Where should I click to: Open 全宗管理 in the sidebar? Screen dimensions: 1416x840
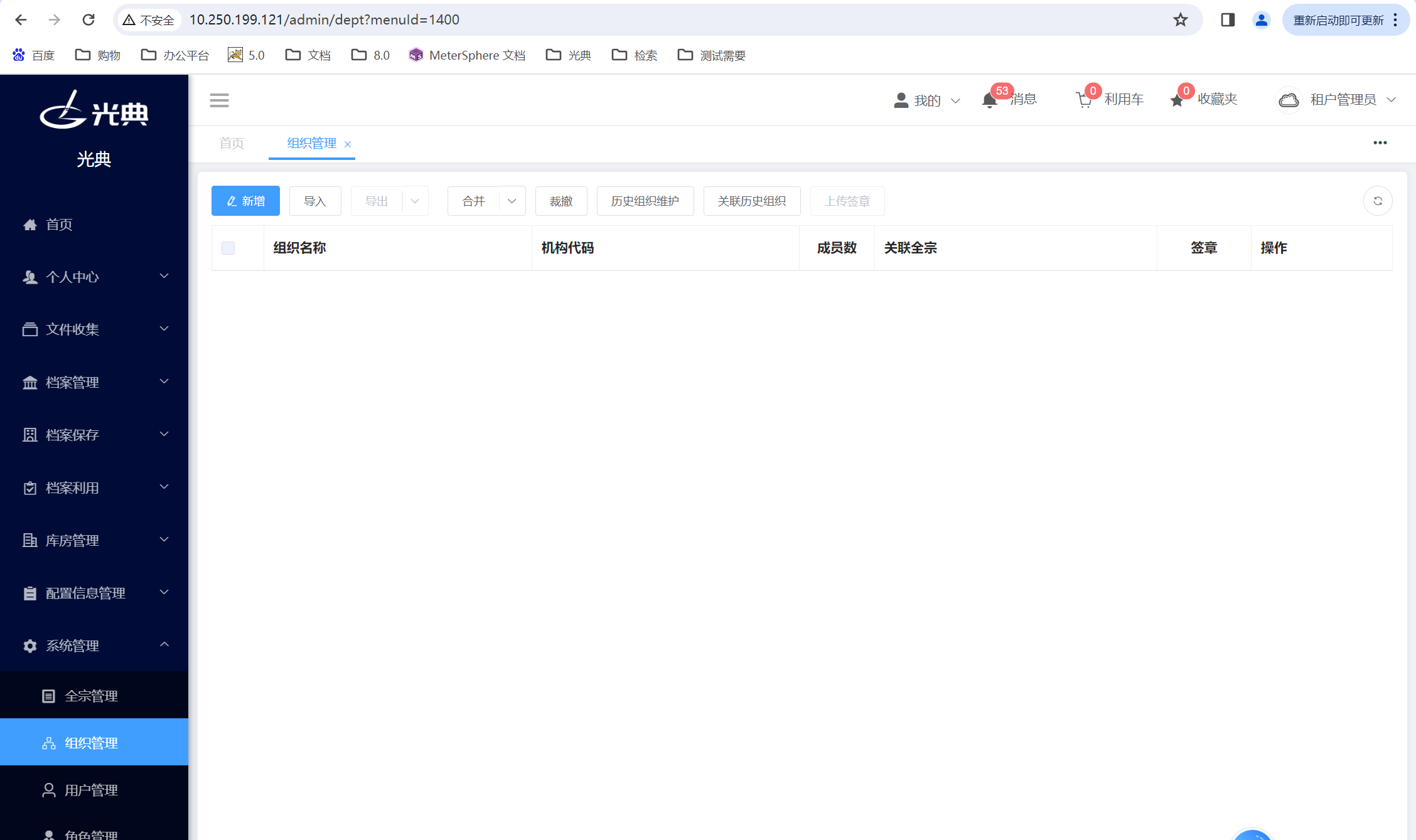pyautogui.click(x=94, y=696)
